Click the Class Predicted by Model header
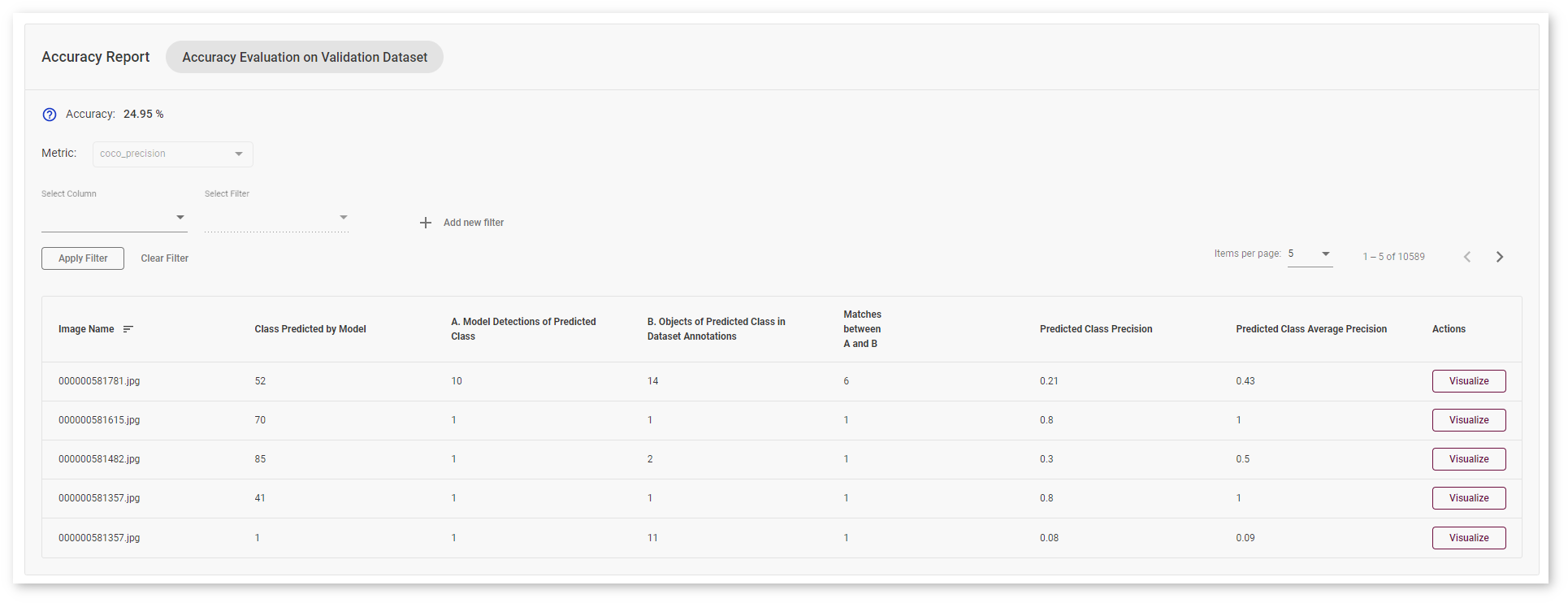This screenshot has height=603, width=1568. [310, 329]
